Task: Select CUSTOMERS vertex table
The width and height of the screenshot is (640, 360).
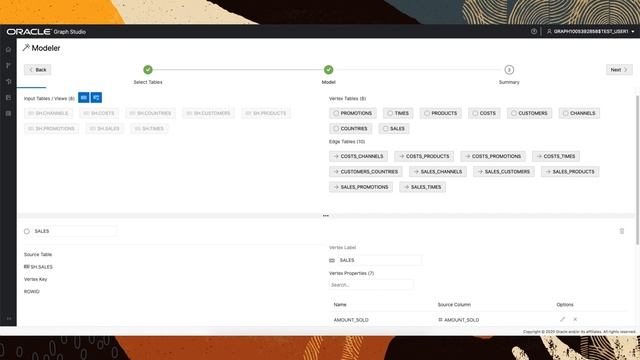Action: tap(529, 113)
